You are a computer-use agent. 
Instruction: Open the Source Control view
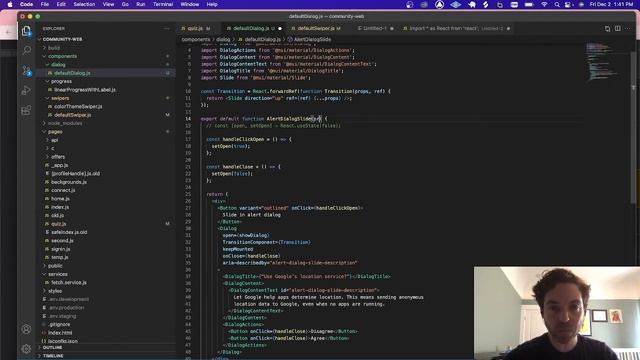(x=26, y=71)
